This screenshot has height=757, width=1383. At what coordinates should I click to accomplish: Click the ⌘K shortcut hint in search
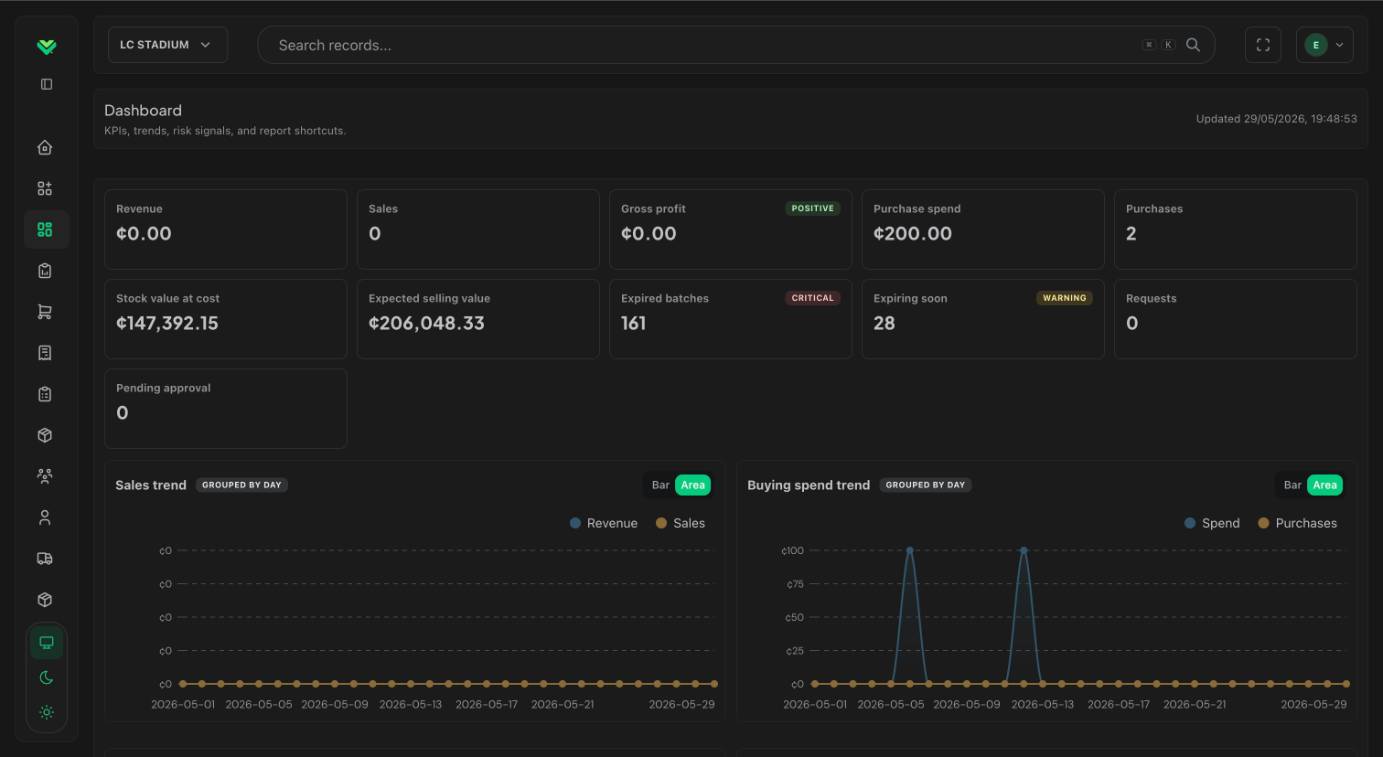pyautogui.click(x=1158, y=45)
